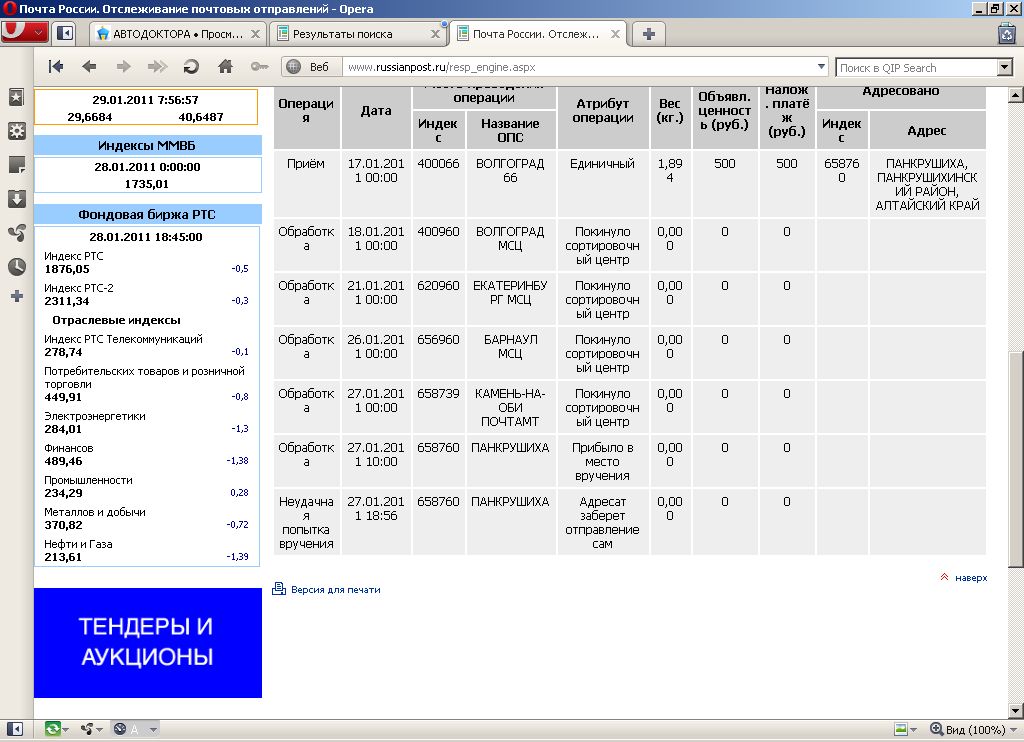Screen dimensions: 1024x742
Task: Add a panel with the sidebar plus icon
Action: (16, 297)
